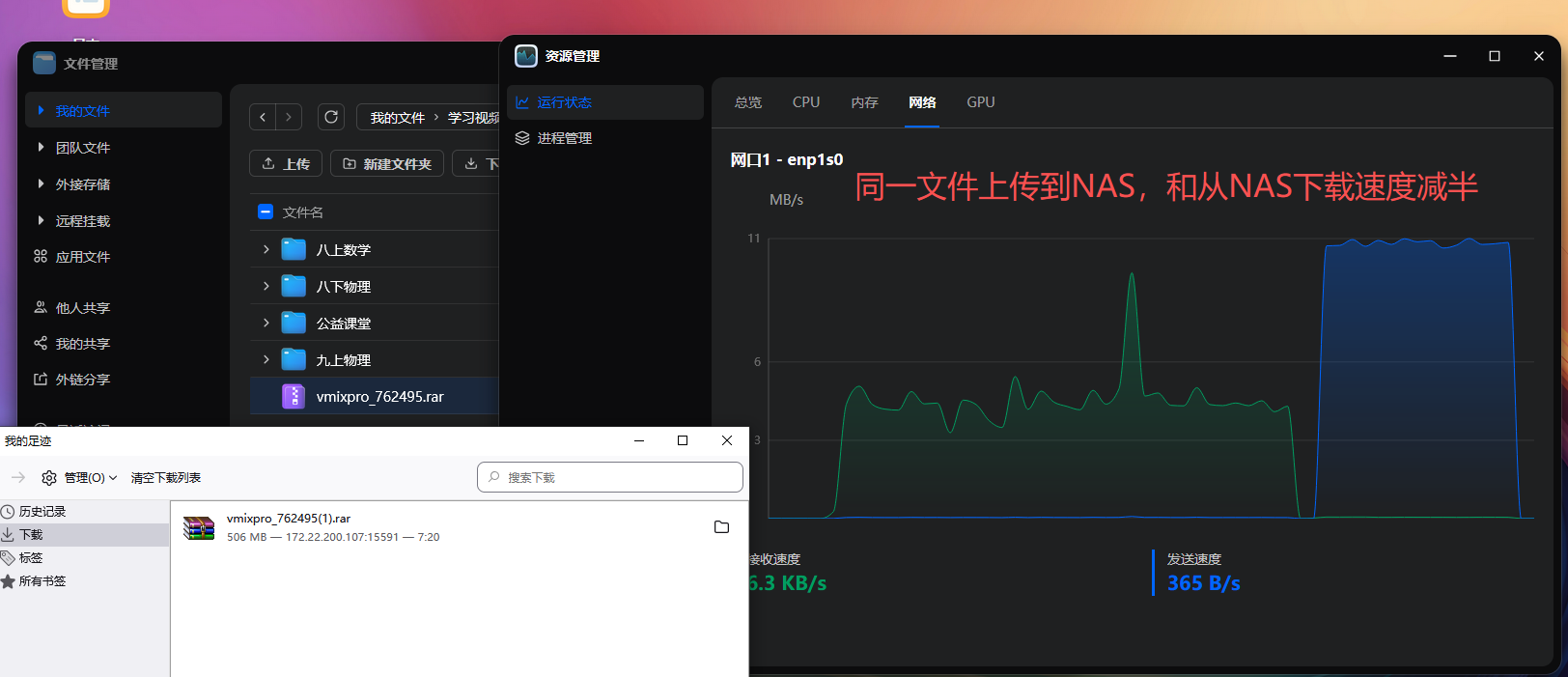Expand the 九上物理 folder chevron
1568x677 pixels.
266,359
